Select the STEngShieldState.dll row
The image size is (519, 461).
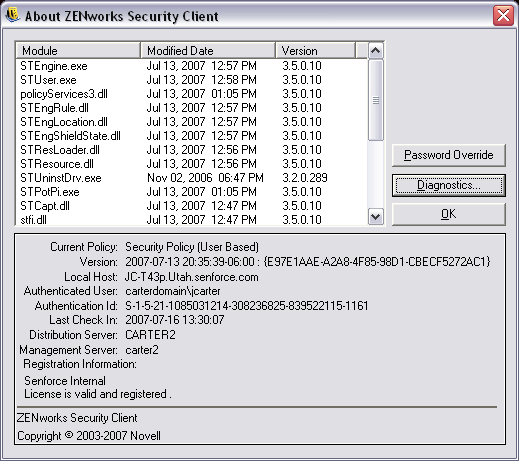[192, 136]
